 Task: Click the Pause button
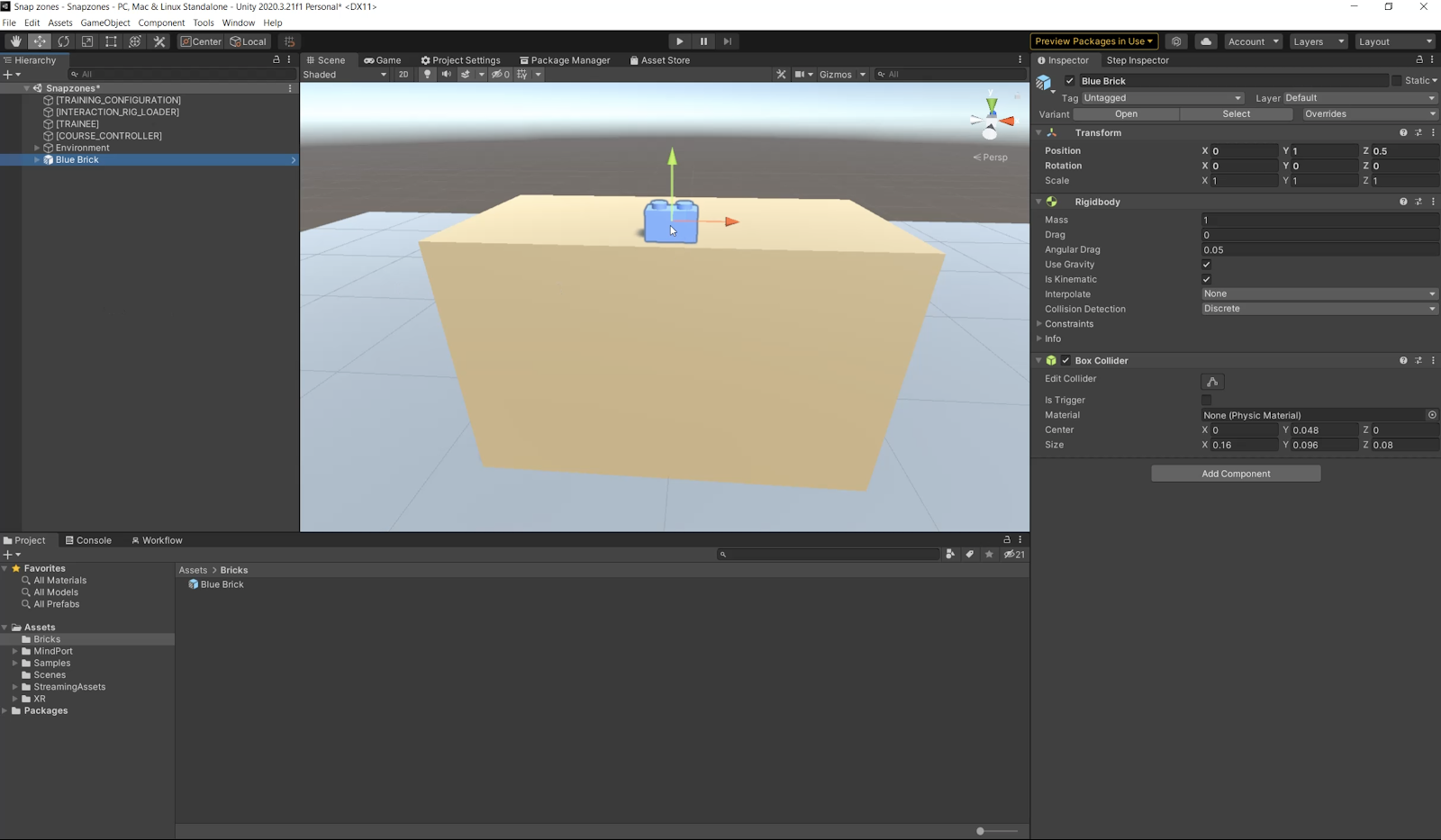point(703,41)
